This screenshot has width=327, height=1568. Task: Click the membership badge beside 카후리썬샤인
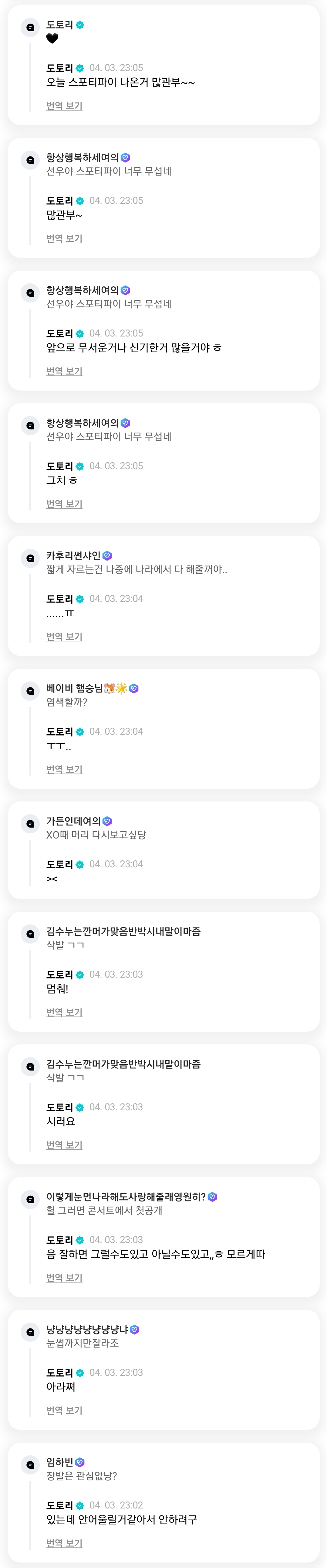click(107, 556)
